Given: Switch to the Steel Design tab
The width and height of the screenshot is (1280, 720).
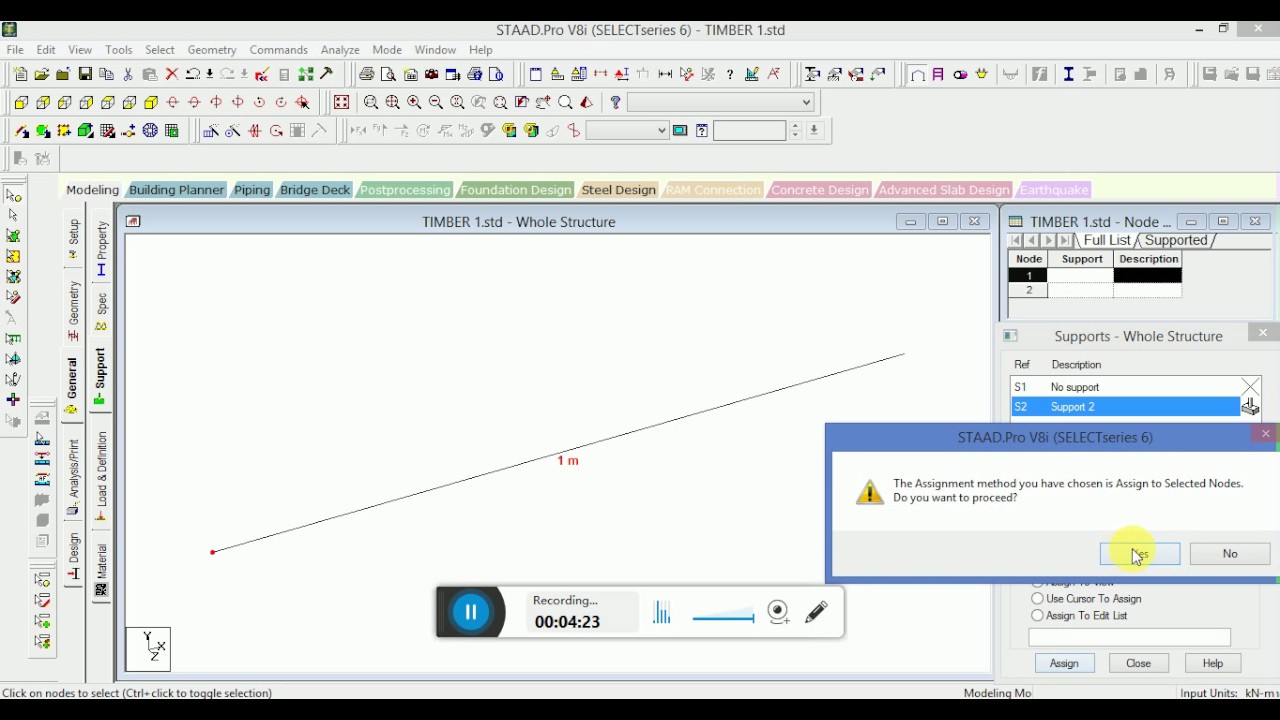Looking at the screenshot, I should 619,190.
